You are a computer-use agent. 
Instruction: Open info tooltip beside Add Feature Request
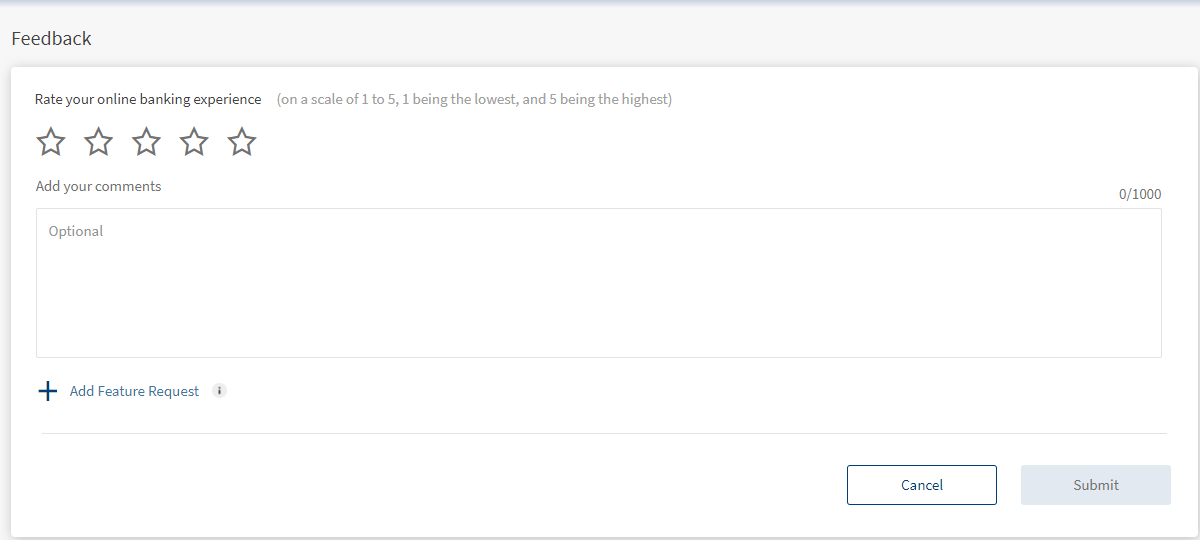pos(220,391)
